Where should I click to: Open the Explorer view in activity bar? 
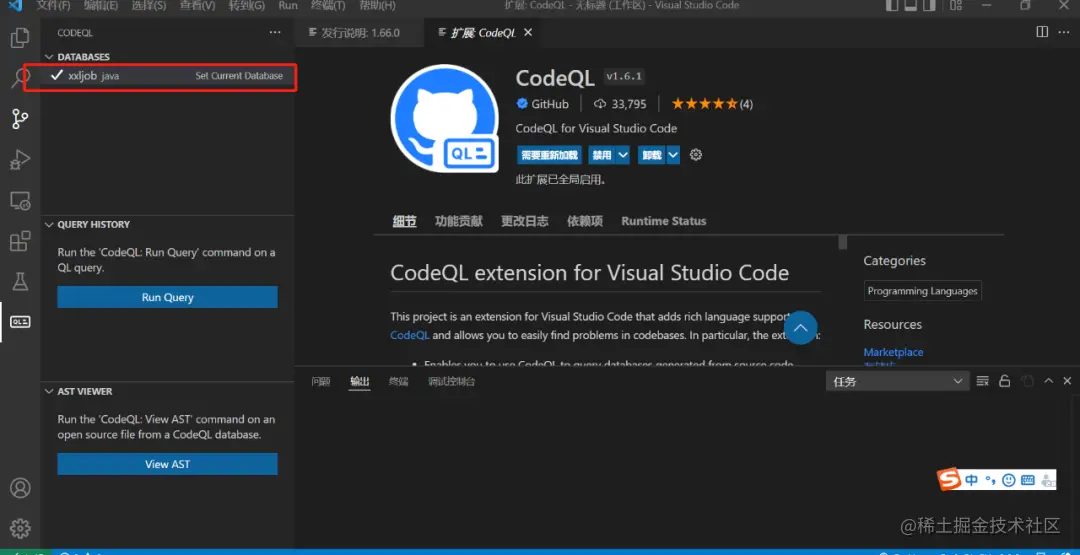pos(20,37)
